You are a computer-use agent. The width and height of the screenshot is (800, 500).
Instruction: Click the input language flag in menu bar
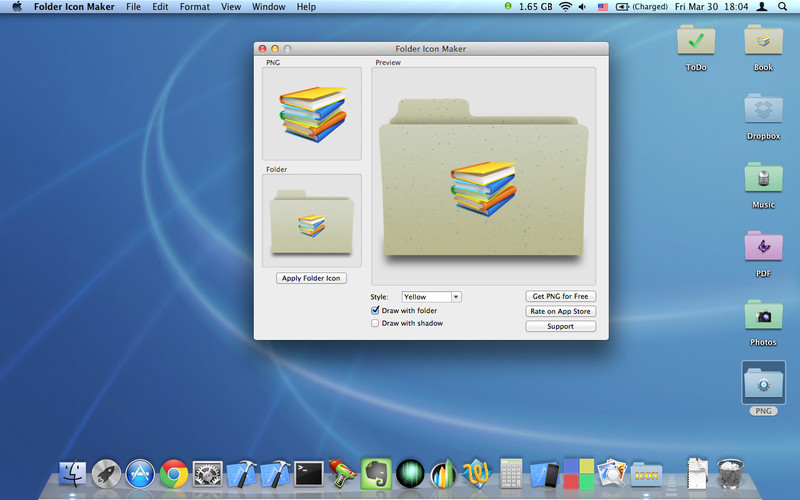point(603,7)
